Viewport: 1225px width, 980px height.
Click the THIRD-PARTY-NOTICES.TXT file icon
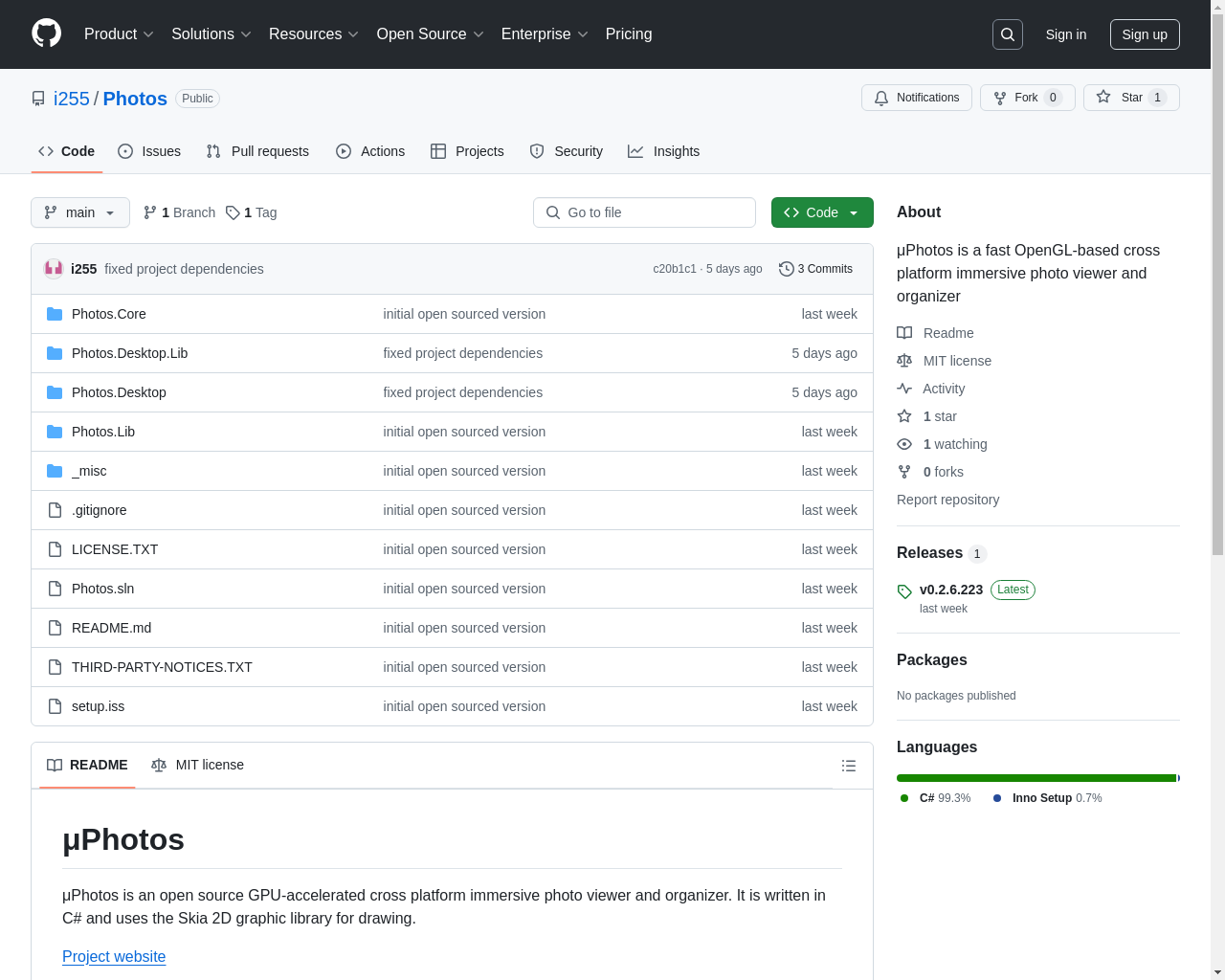click(55, 667)
